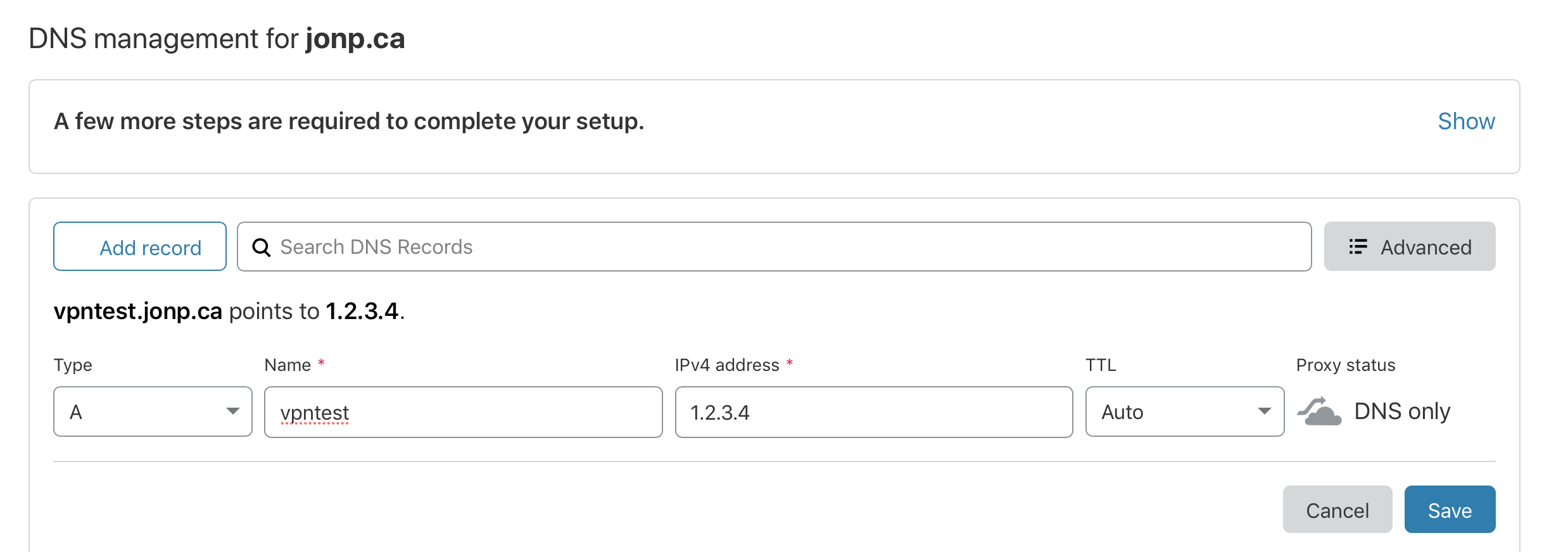Click the arrow of the Type selector
The image size is (1568, 552).
pos(233,412)
